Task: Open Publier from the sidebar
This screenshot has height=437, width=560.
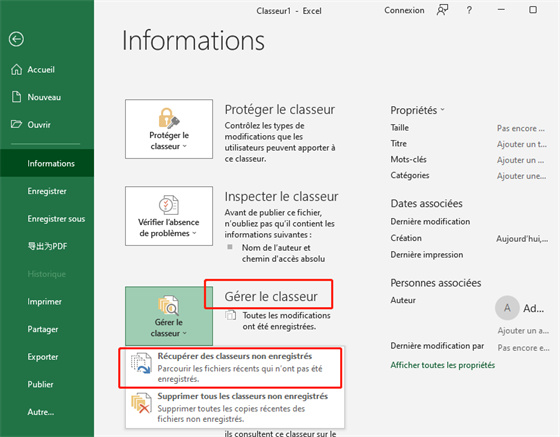Action: tap(47, 384)
